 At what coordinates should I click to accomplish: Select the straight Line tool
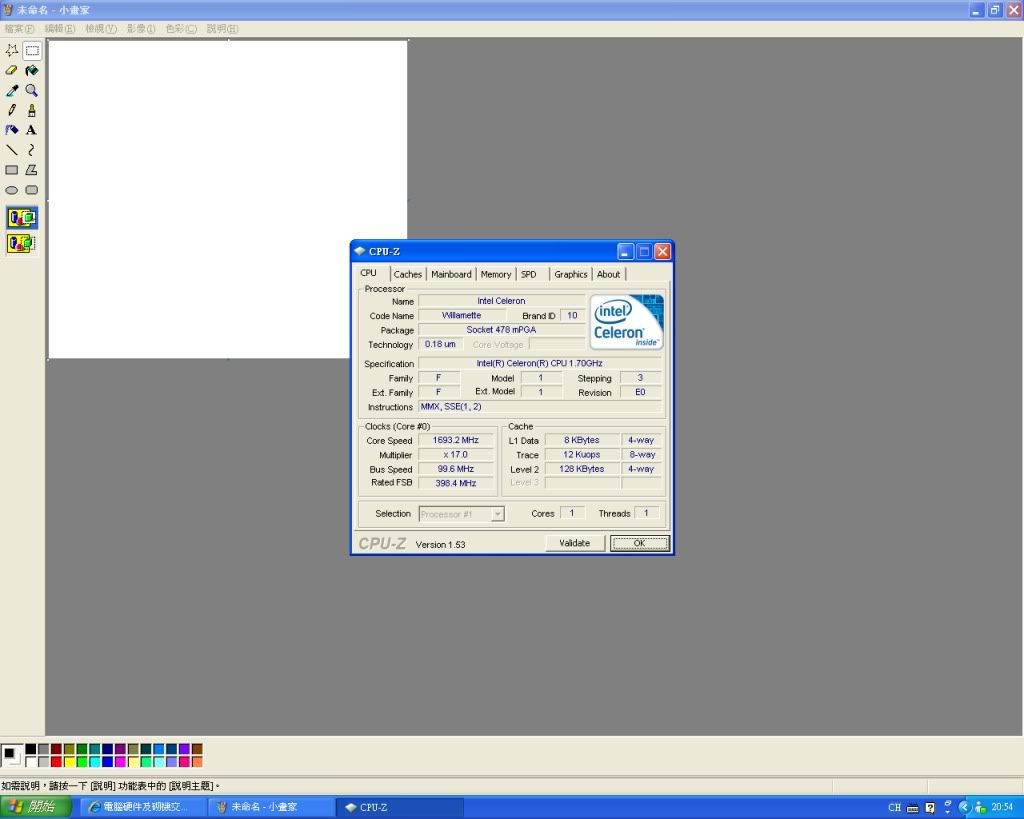point(12,150)
